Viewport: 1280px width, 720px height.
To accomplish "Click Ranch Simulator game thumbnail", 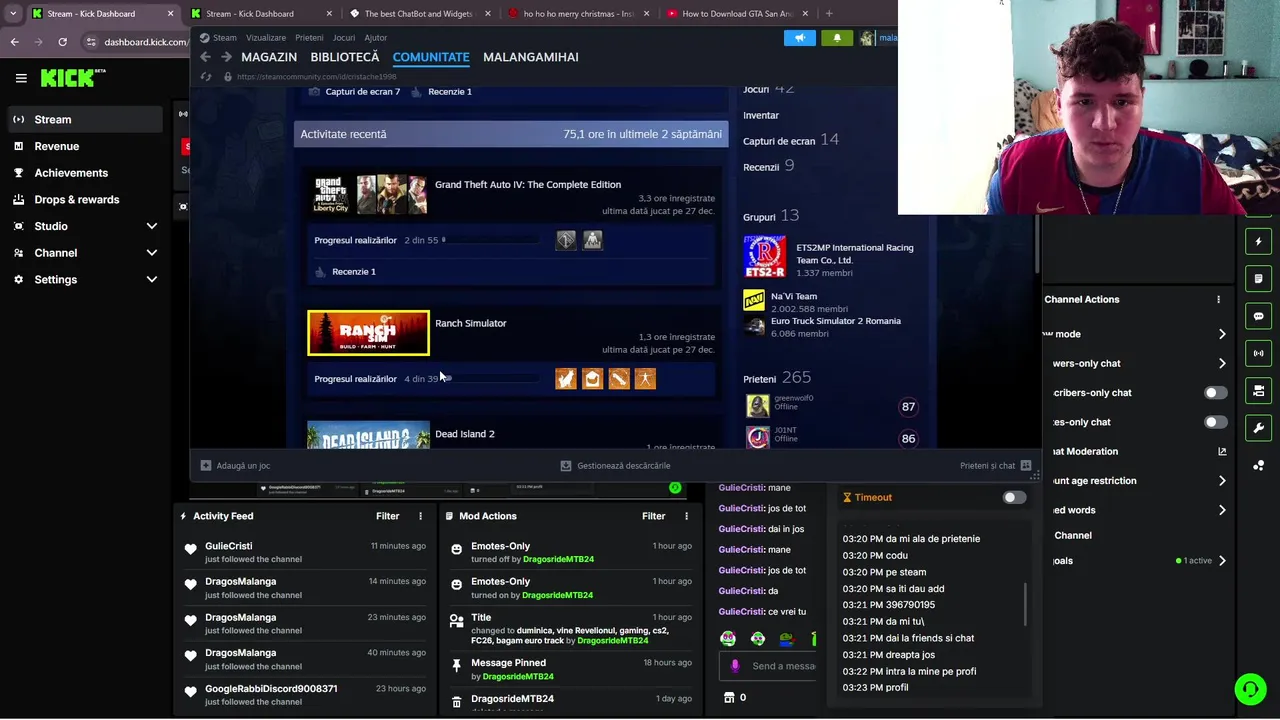I will point(368,333).
